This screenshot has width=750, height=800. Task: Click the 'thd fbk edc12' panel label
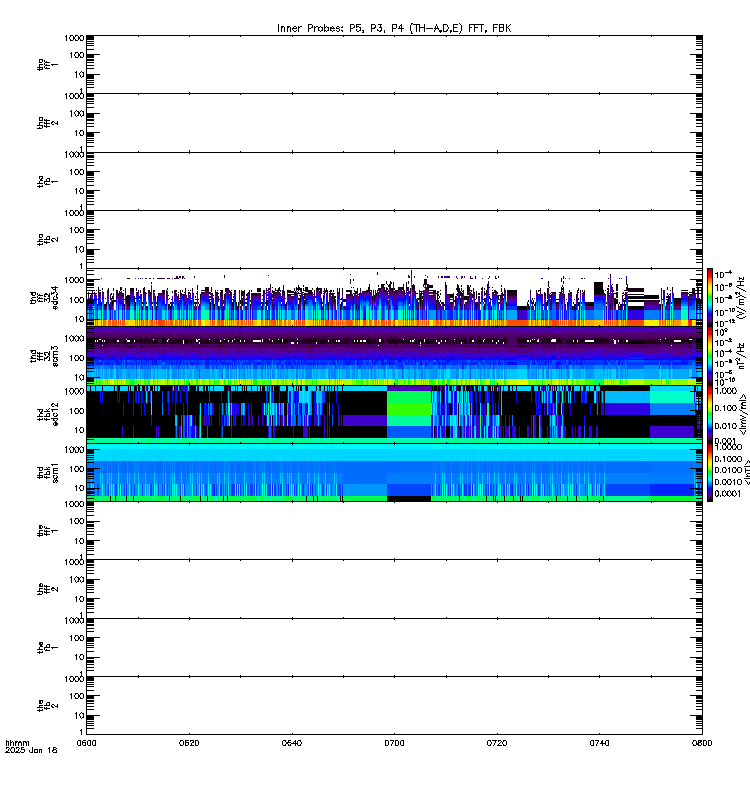point(47,414)
